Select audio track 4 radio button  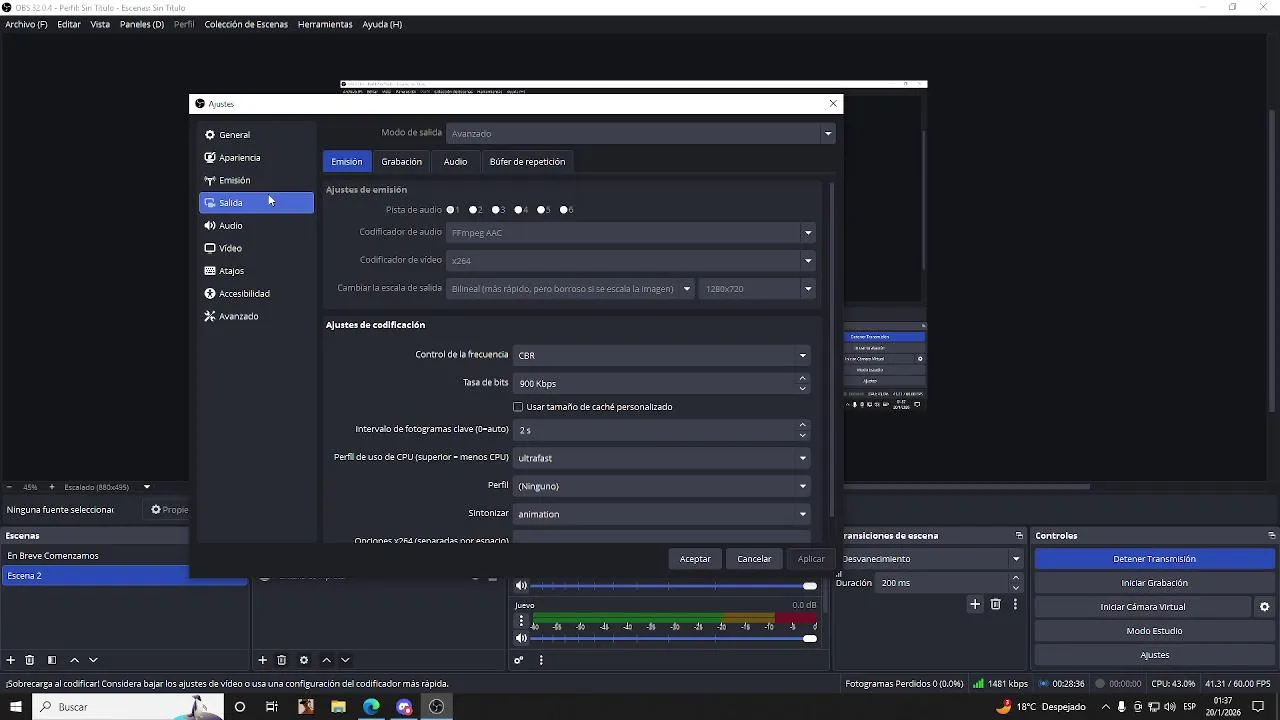pos(519,210)
